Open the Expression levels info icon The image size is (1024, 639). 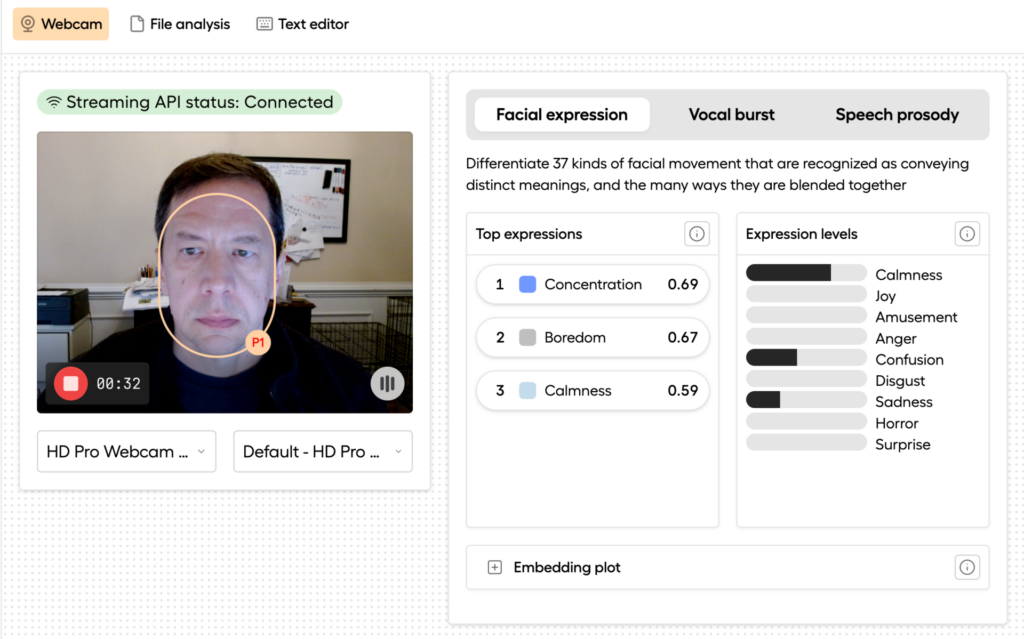967,234
